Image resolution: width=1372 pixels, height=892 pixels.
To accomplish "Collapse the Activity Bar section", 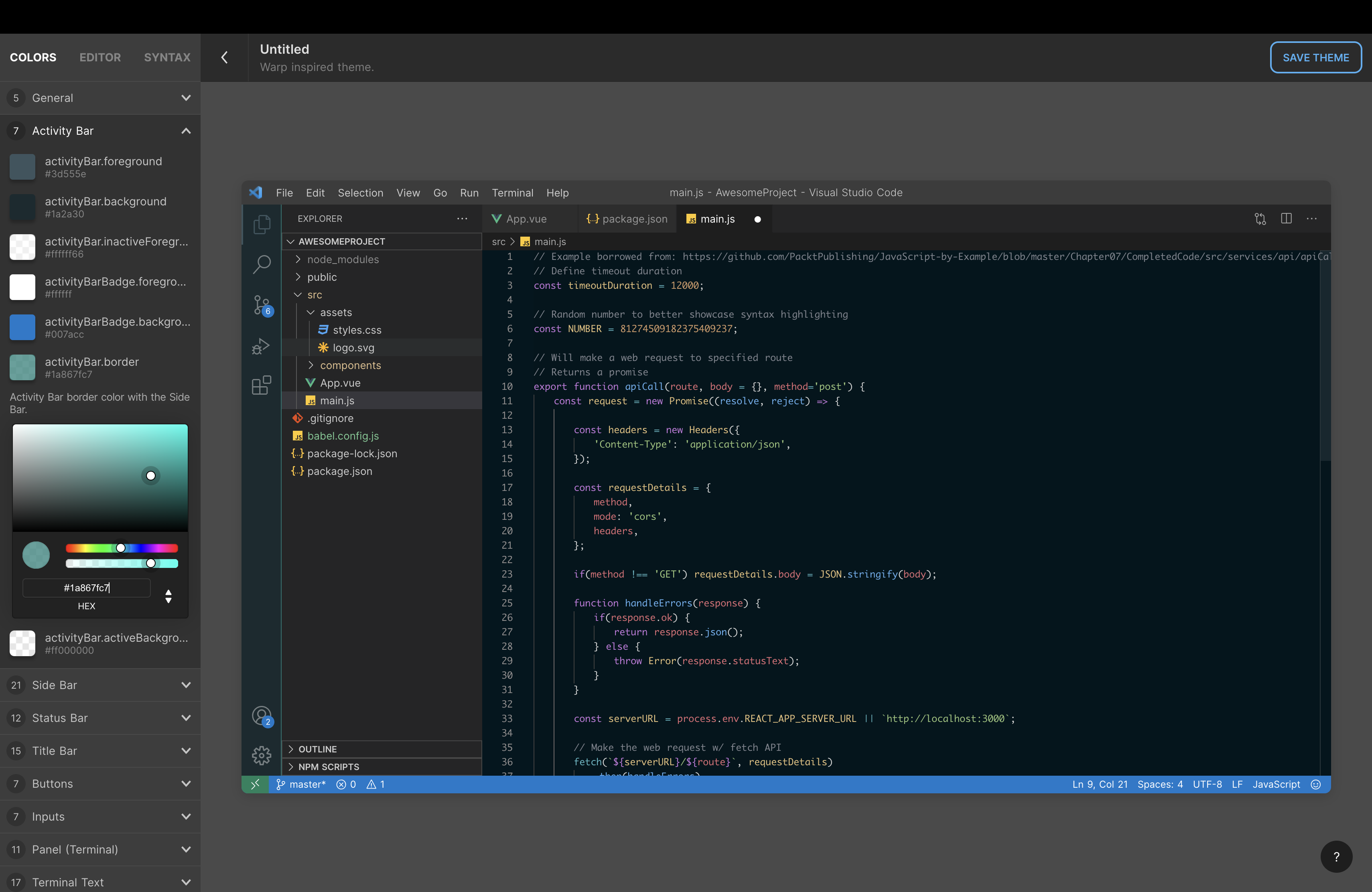I will (x=186, y=131).
